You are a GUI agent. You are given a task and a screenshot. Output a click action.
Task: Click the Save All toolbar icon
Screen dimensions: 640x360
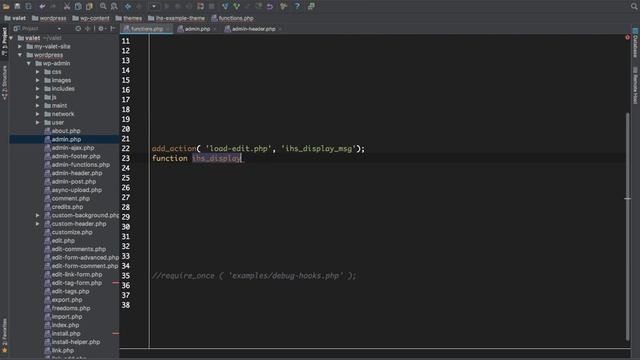tap(17, 6)
